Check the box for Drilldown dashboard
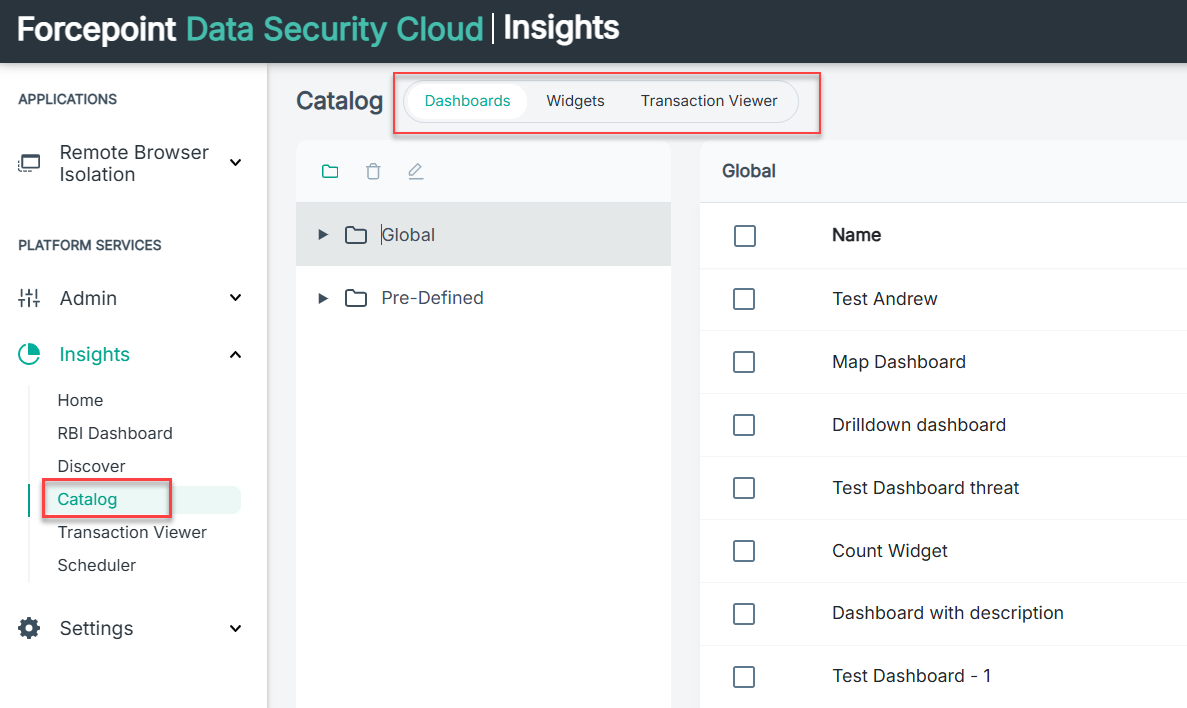Screen dimensions: 1187x708 click(744, 425)
